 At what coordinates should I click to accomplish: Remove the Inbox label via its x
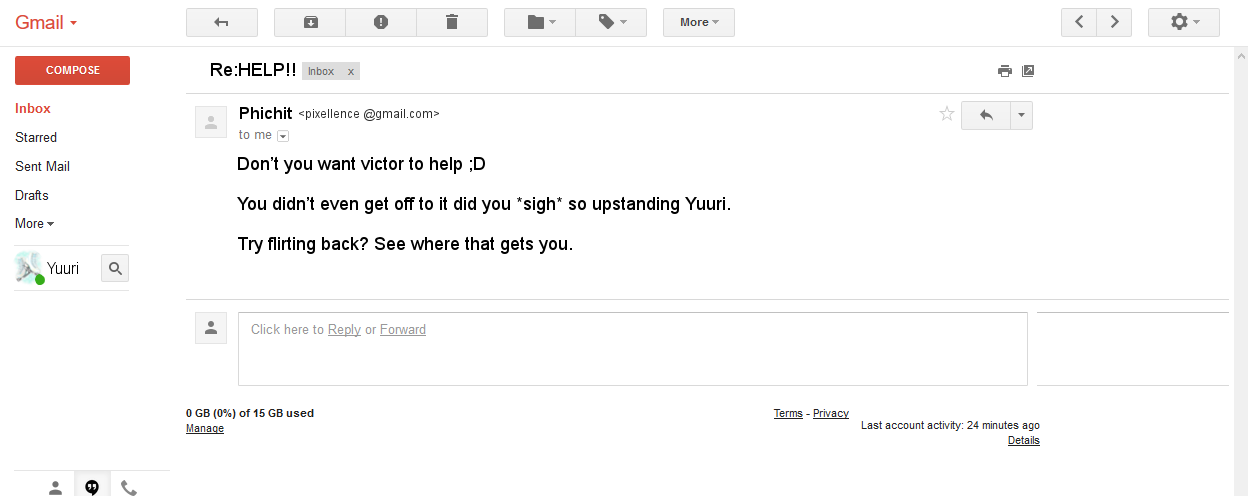pyautogui.click(x=351, y=72)
